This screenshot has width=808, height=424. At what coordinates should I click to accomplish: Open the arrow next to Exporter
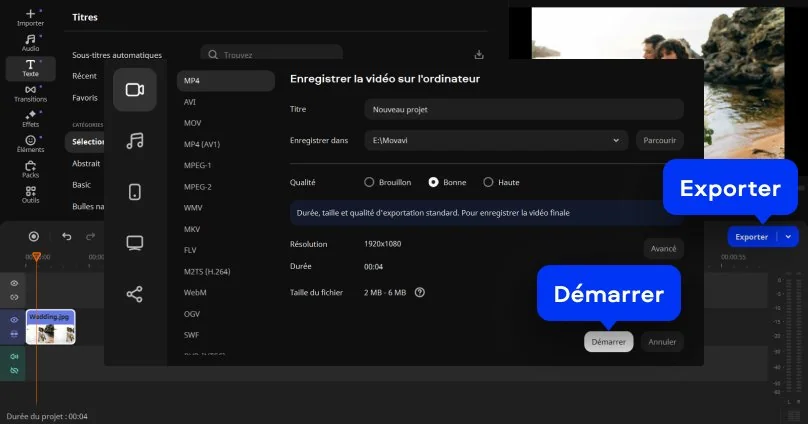[789, 237]
